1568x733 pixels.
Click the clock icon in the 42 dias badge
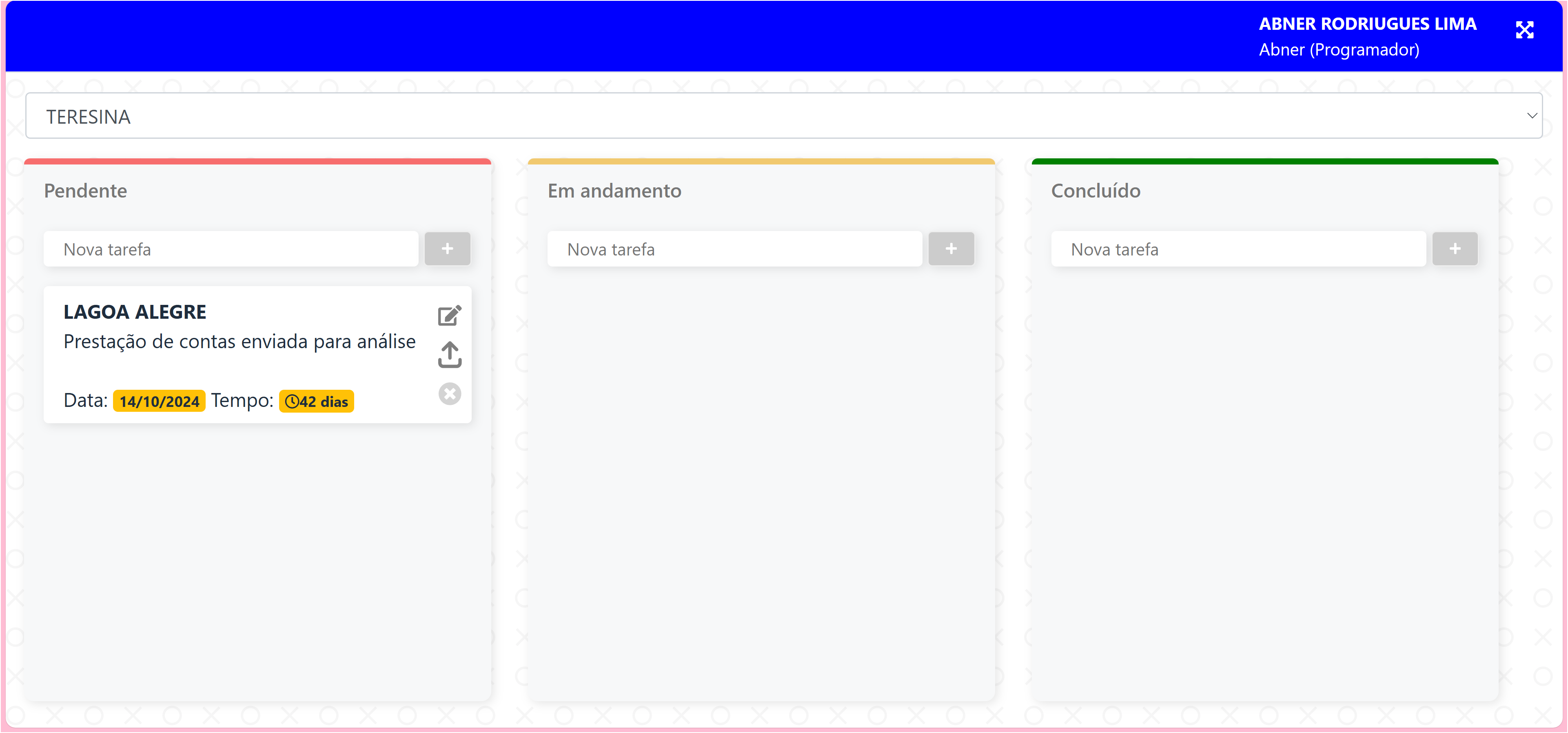click(x=292, y=402)
